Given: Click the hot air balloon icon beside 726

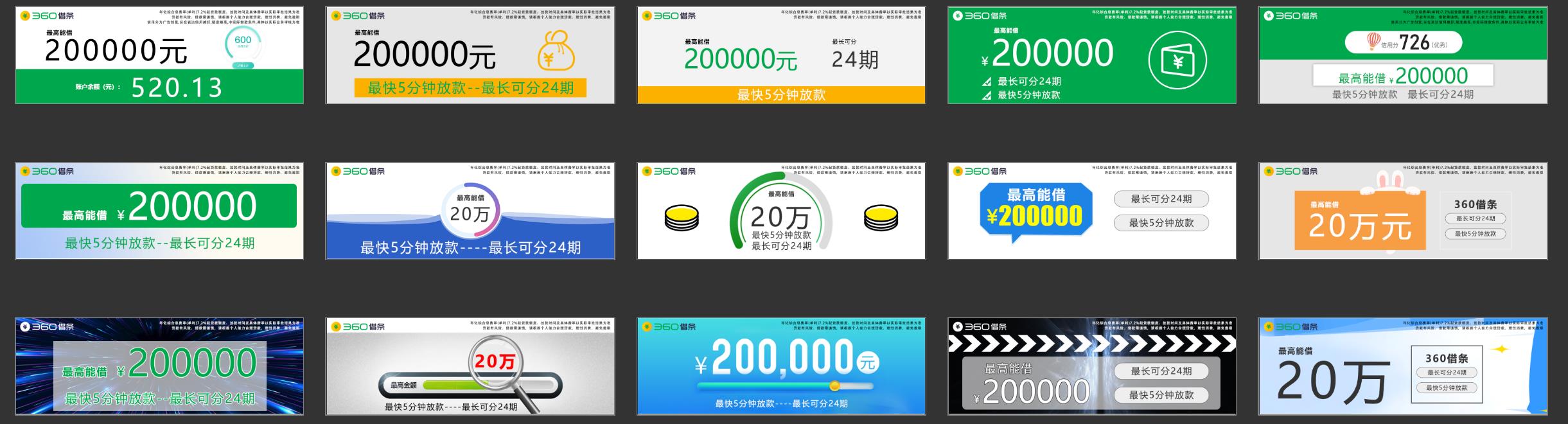Looking at the screenshot, I should point(1373,42).
